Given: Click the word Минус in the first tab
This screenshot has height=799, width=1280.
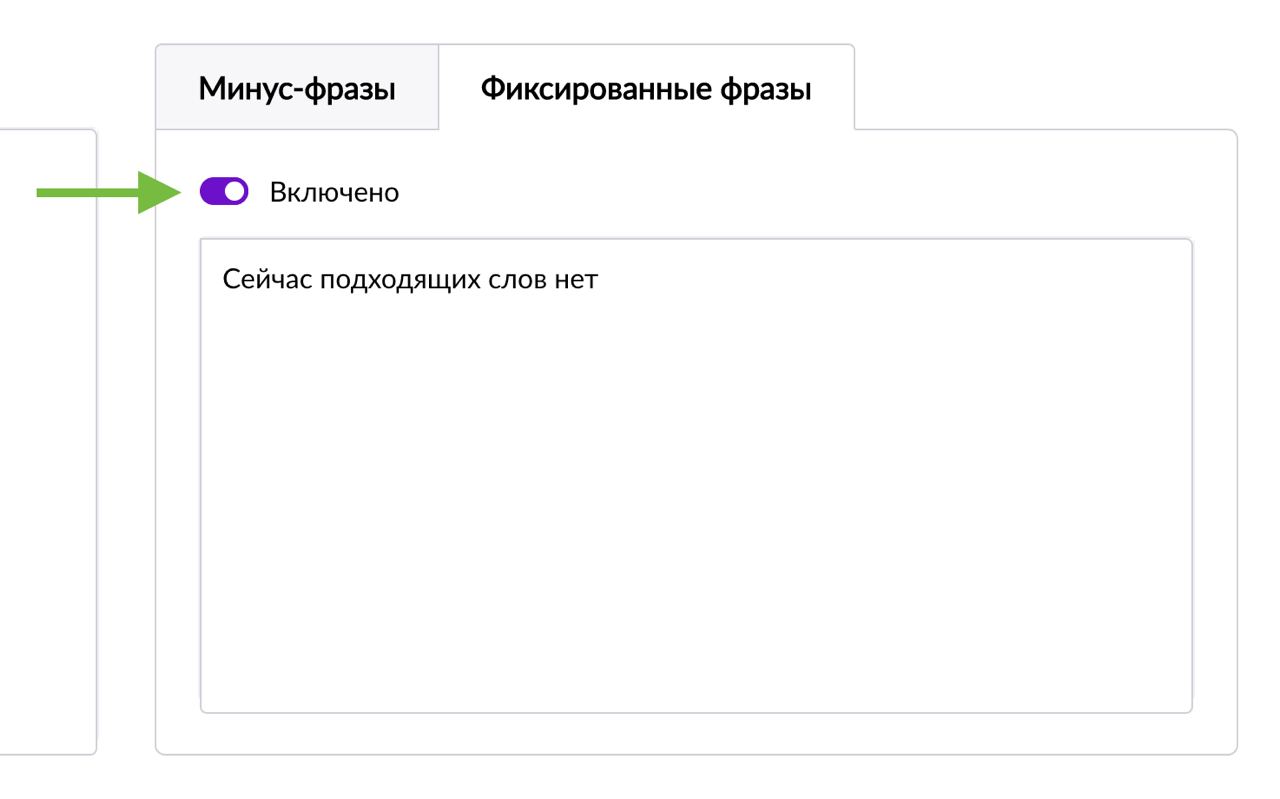Looking at the screenshot, I should pyautogui.click(x=243, y=89).
